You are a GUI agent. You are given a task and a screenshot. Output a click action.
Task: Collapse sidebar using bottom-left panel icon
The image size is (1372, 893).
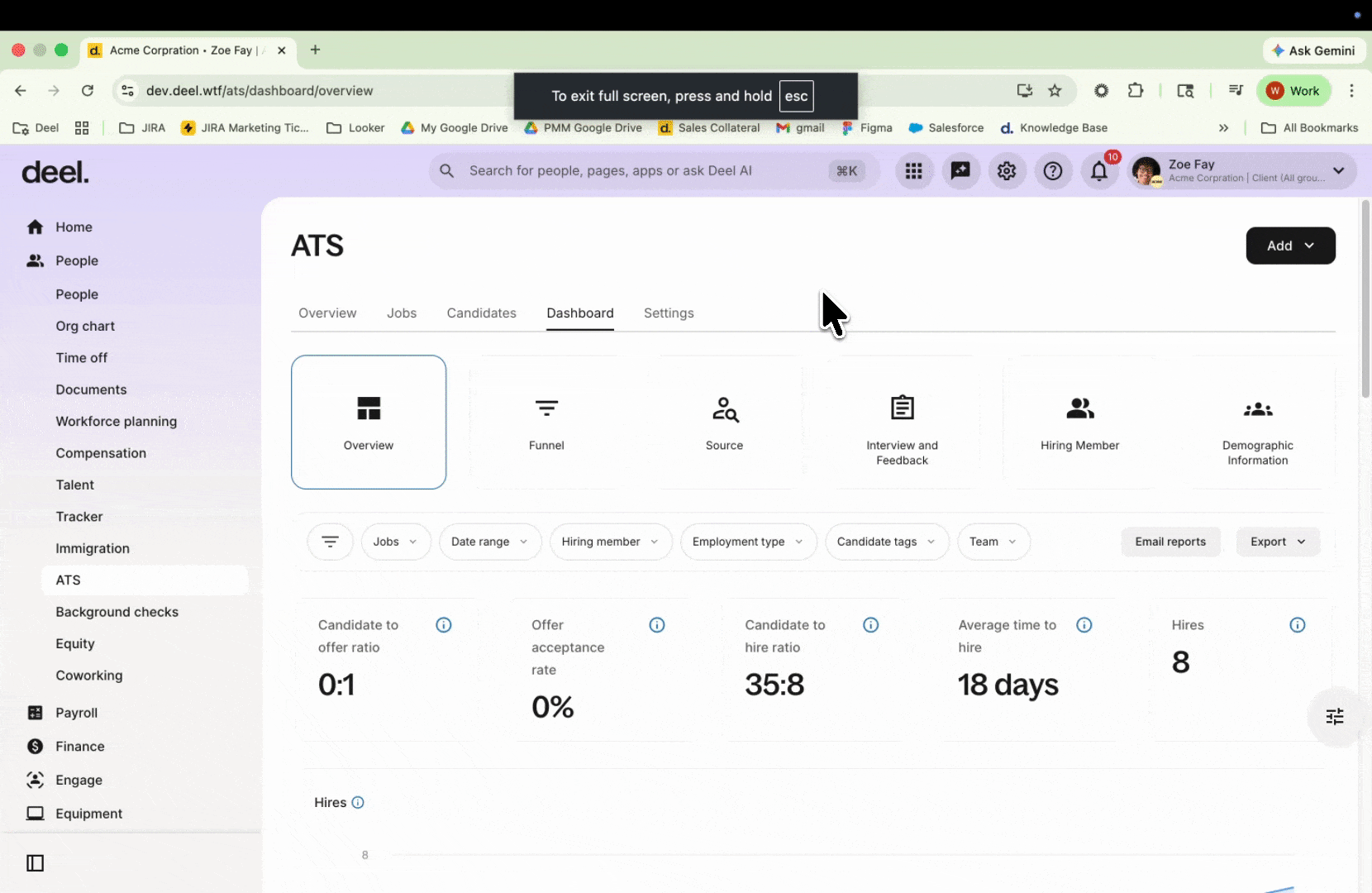tap(36, 863)
